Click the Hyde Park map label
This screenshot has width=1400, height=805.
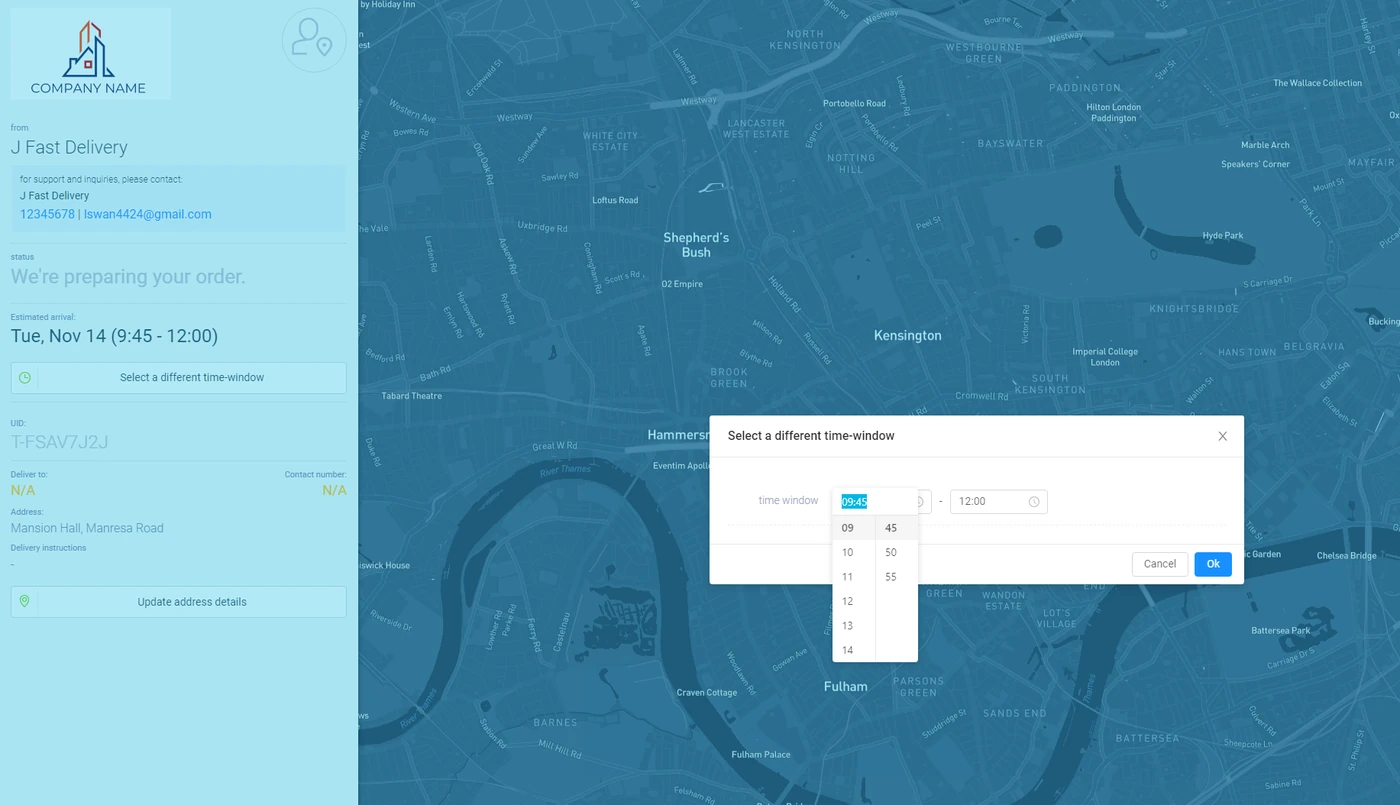(x=1223, y=236)
